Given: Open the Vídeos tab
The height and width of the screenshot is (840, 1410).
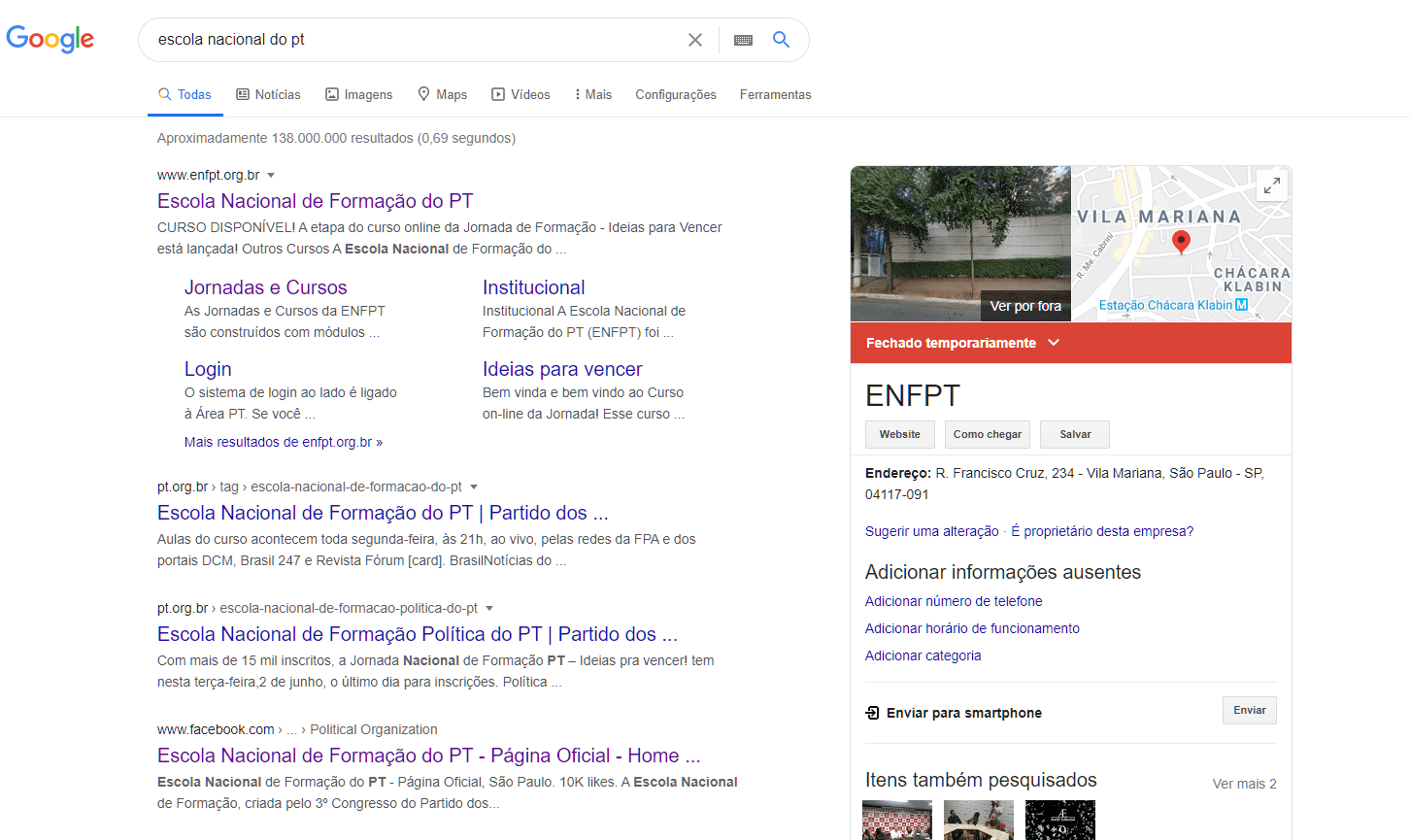Looking at the screenshot, I should [x=520, y=94].
